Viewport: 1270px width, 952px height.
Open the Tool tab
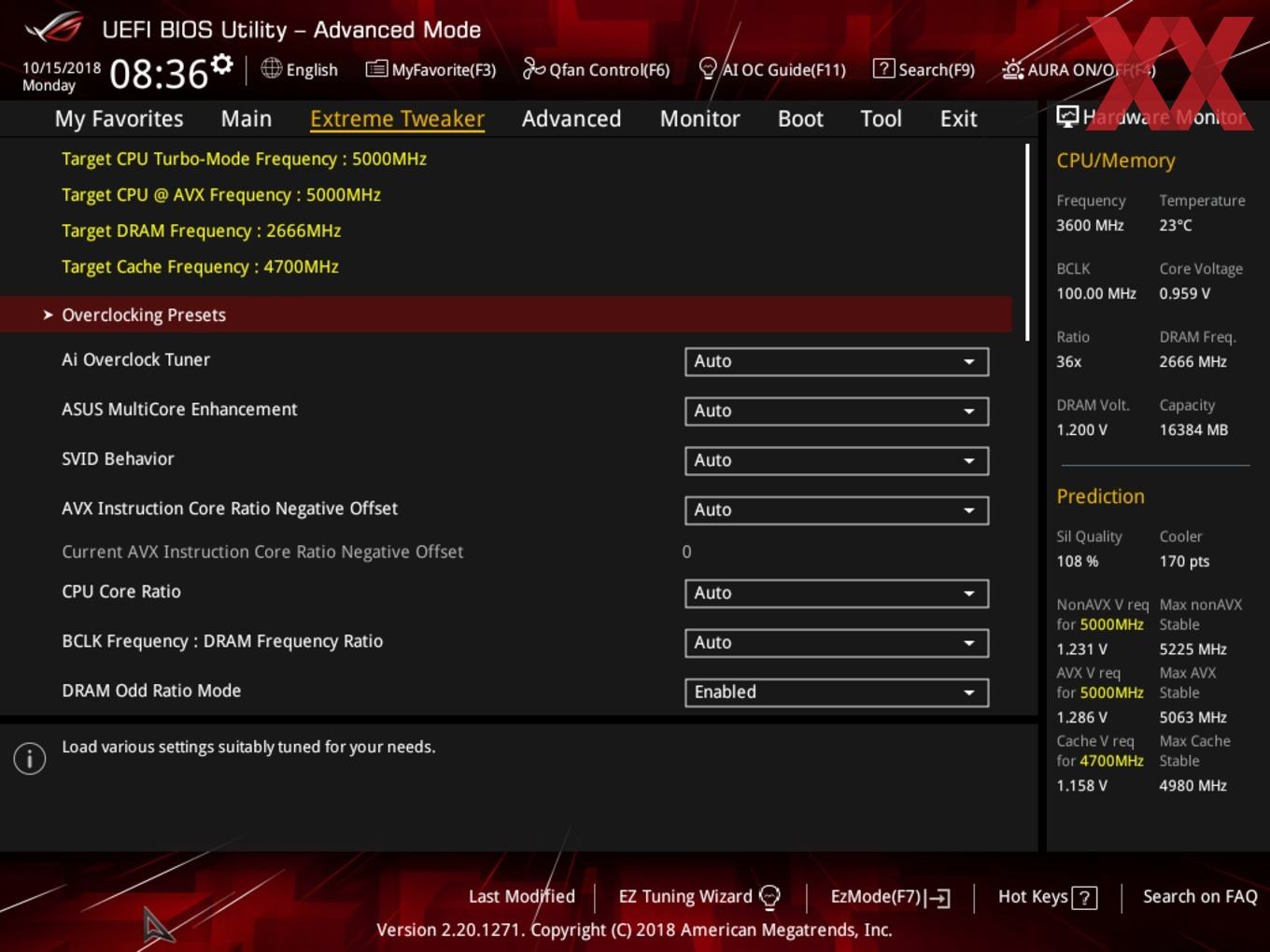(881, 119)
